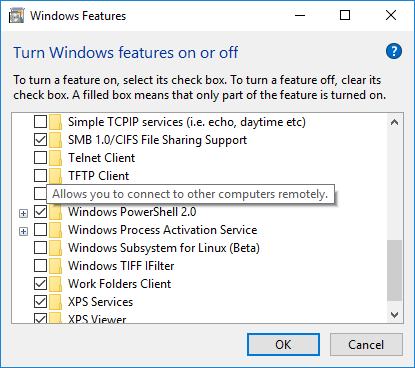Enable Windows Subsystem for Linux (Beta) checkbox
Screen dimensions: 415x368
tap(40, 248)
